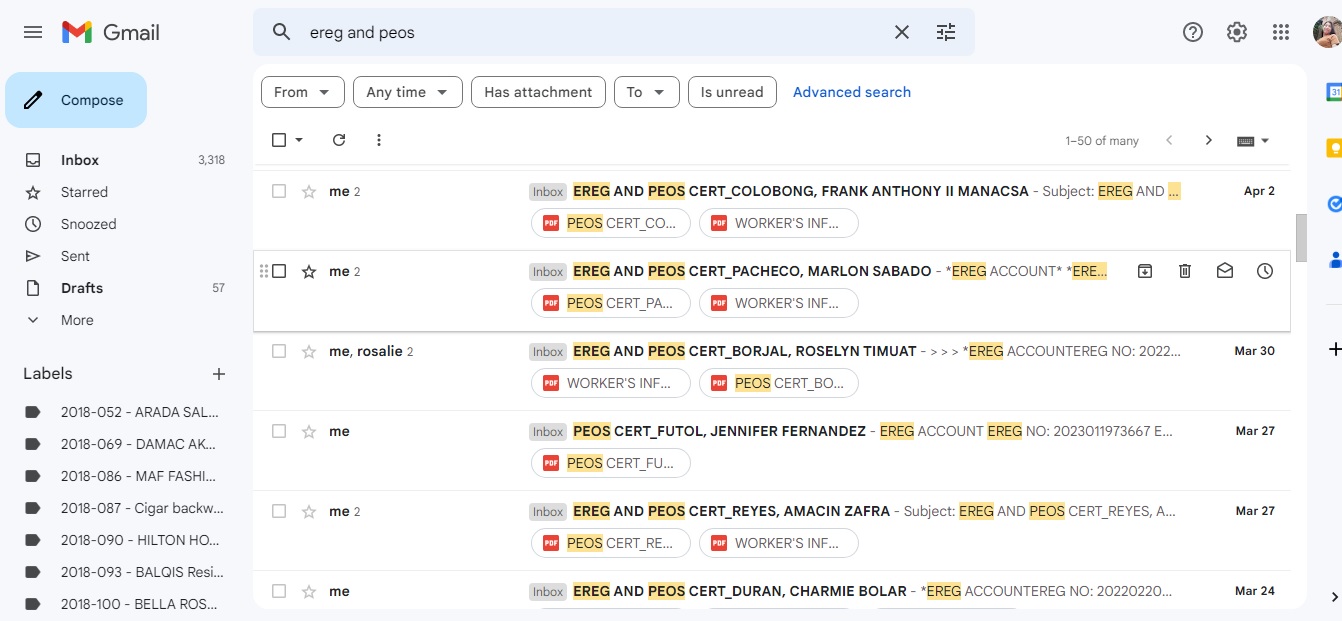
Task: Snooze the PACHECO email using clock icon
Action: (x=1265, y=271)
